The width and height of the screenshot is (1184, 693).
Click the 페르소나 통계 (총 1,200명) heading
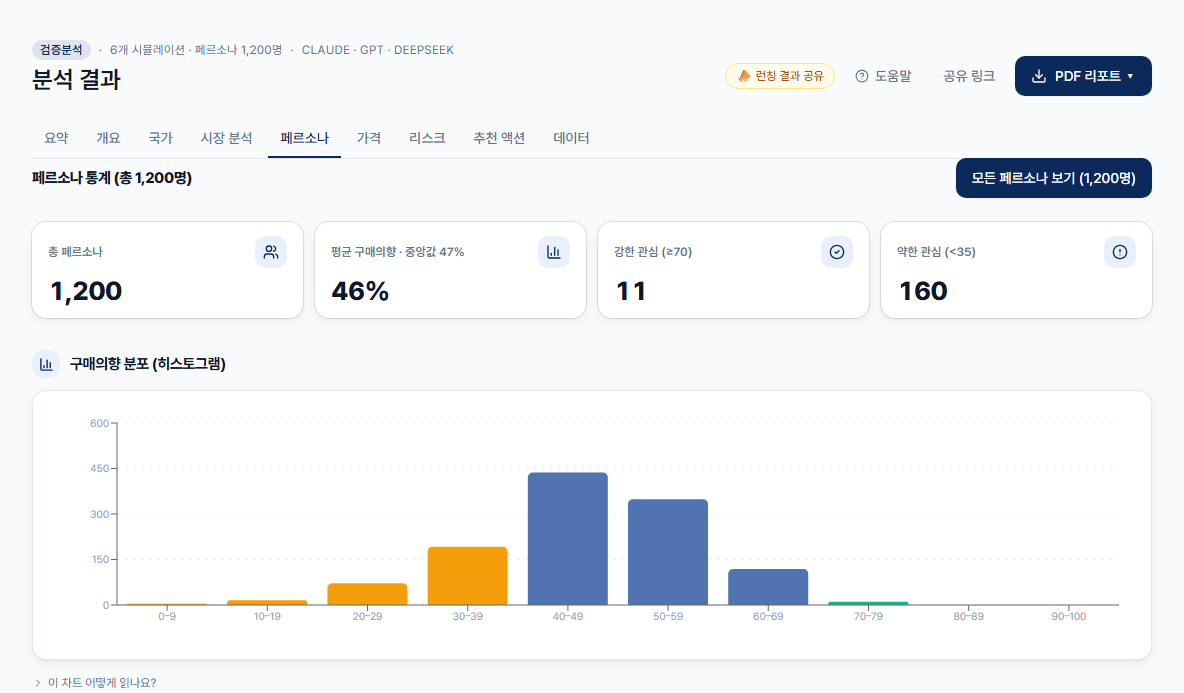(112, 178)
